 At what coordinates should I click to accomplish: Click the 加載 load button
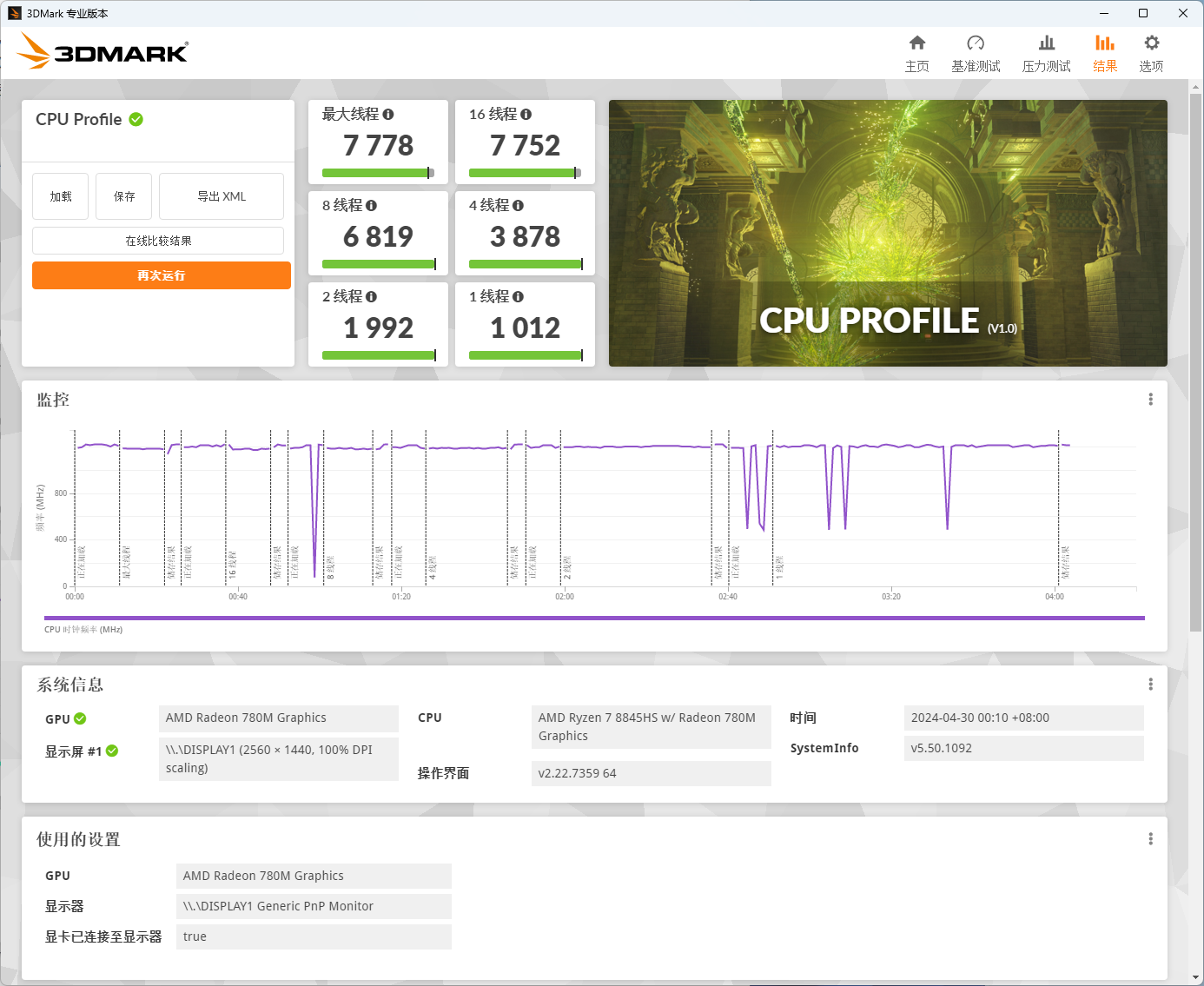61,196
